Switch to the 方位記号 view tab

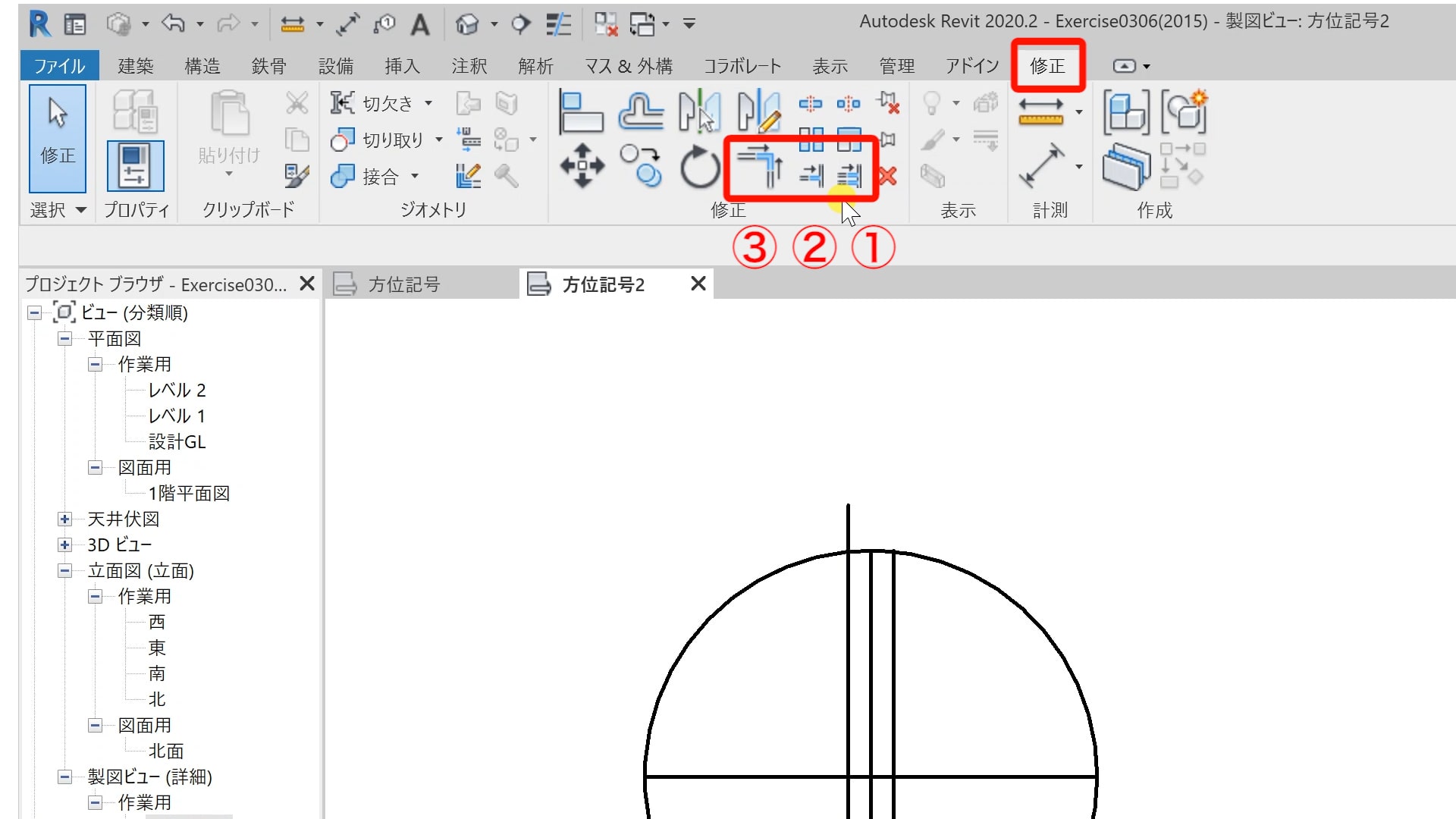[403, 285]
